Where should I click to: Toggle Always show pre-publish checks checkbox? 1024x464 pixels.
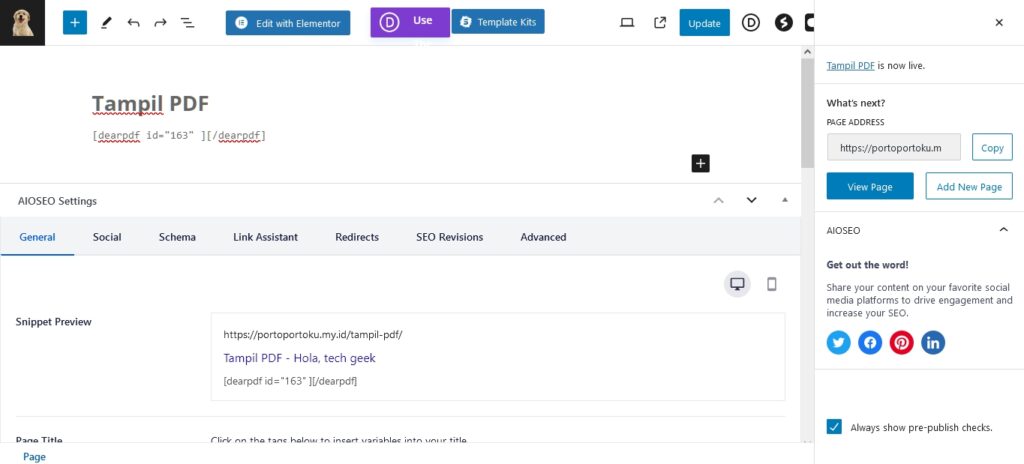(834, 427)
